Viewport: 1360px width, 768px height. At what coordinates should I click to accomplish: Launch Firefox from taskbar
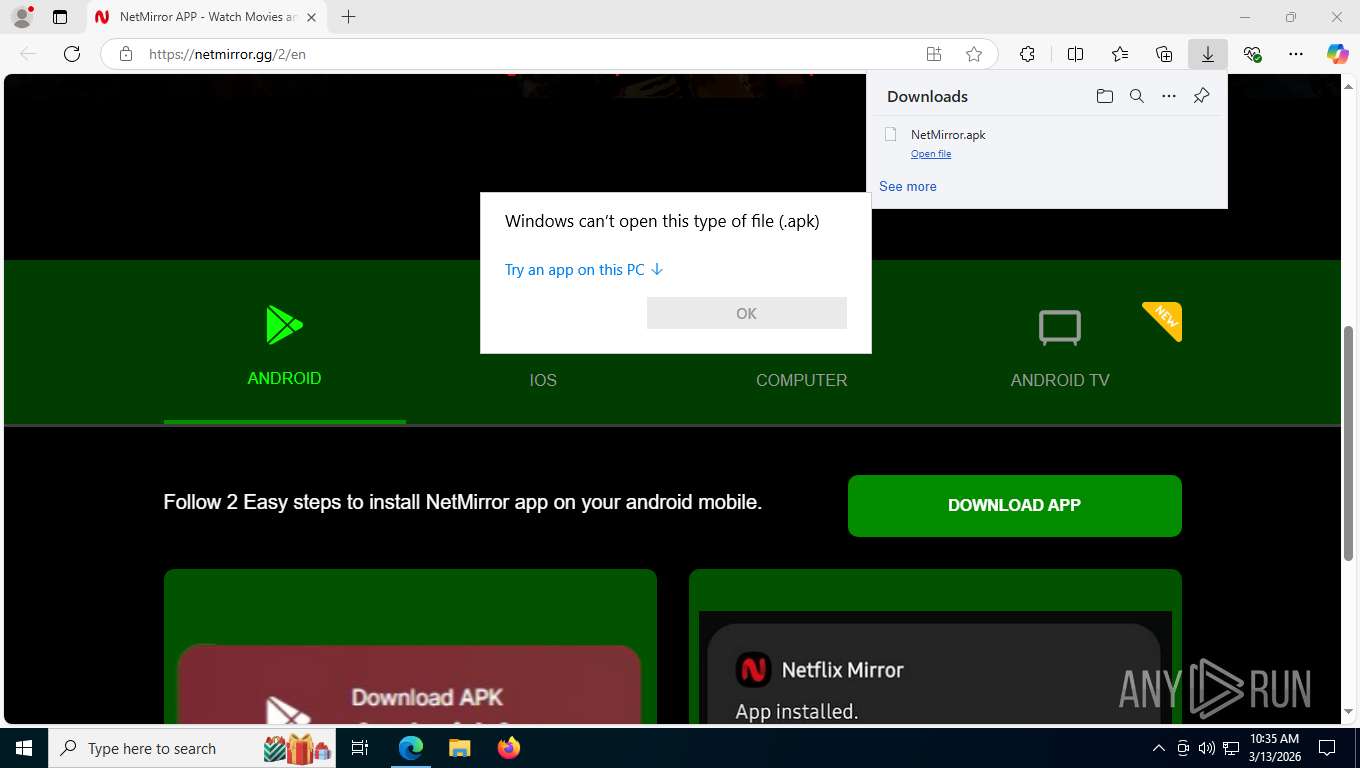pos(508,748)
